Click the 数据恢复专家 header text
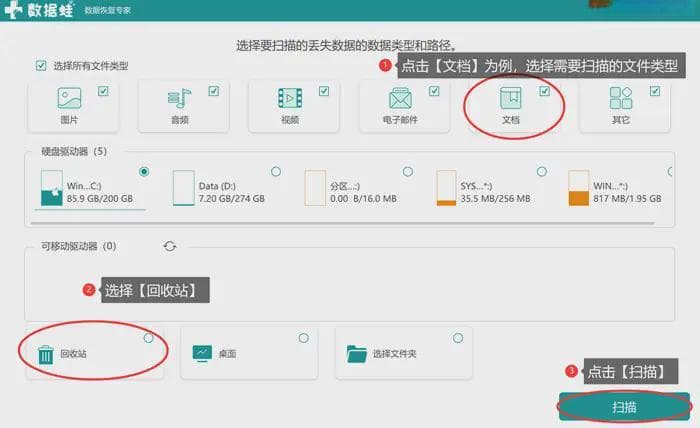700x428 pixels. pos(108,10)
